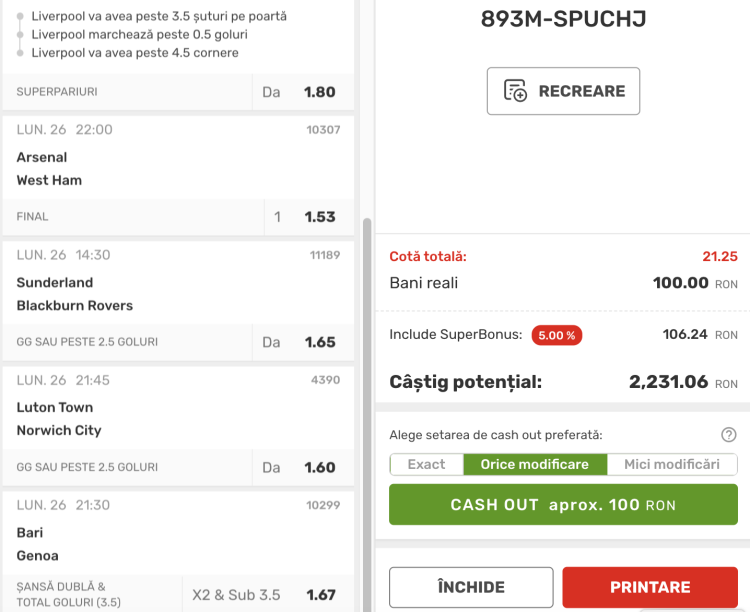Print the ticket with PRINTARE button
This screenshot has height=612, width=750.
coord(650,587)
